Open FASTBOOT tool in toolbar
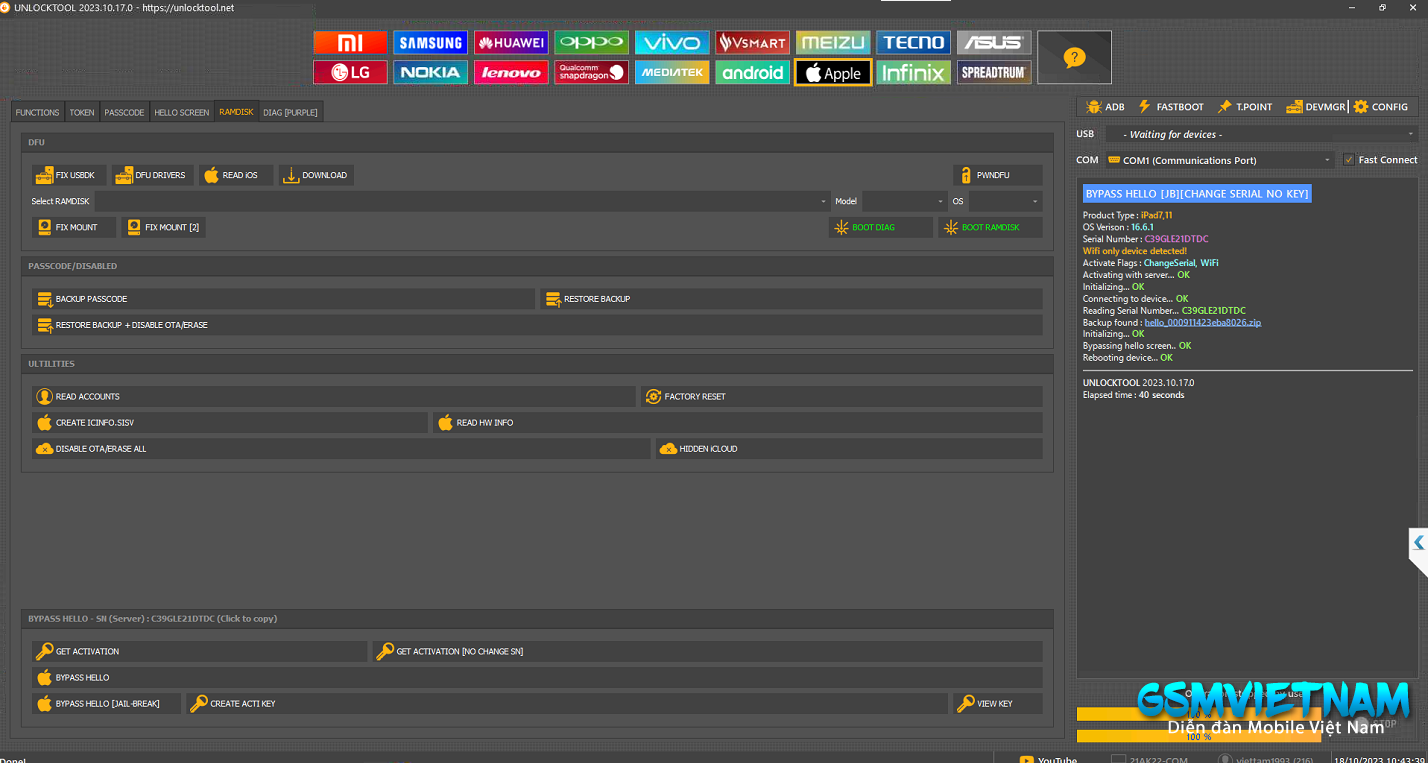1428x763 pixels. pos(1171,106)
